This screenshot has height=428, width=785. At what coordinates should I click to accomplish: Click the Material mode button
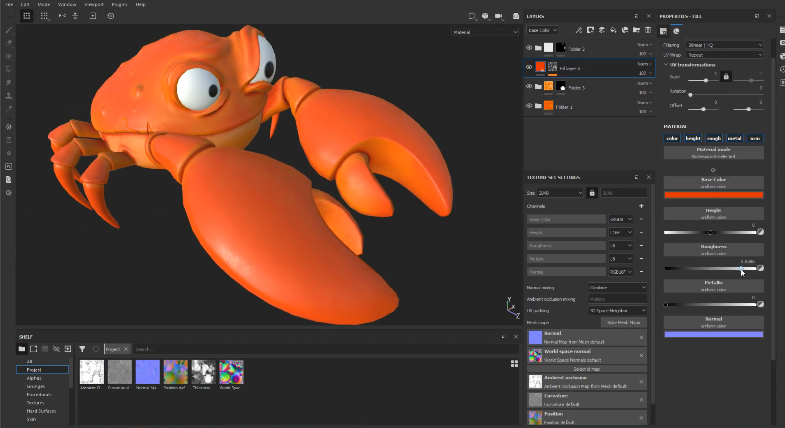click(713, 153)
